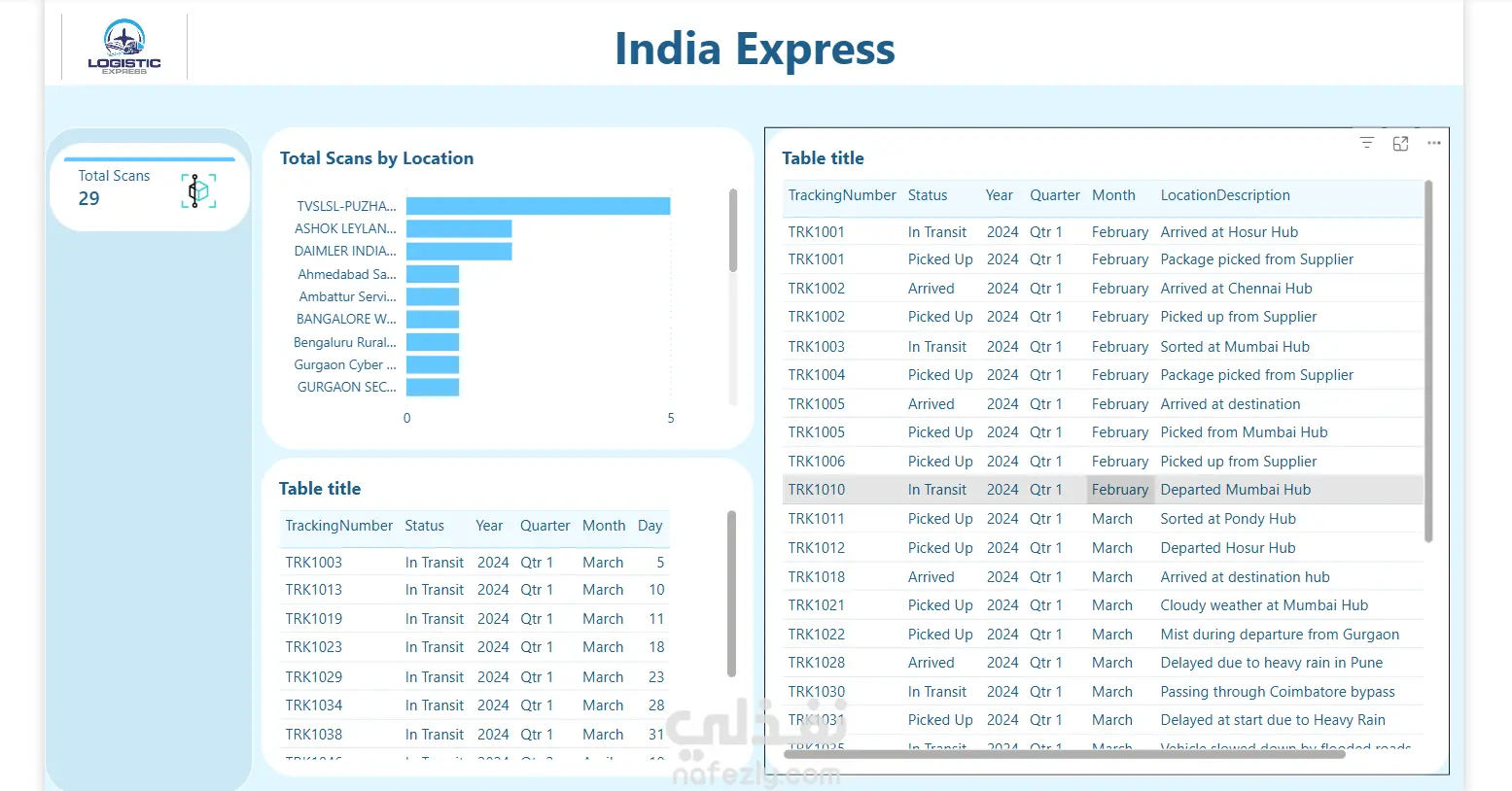Select the TVSLSL-PUZHA bar in the chart

click(x=538, y=206)
